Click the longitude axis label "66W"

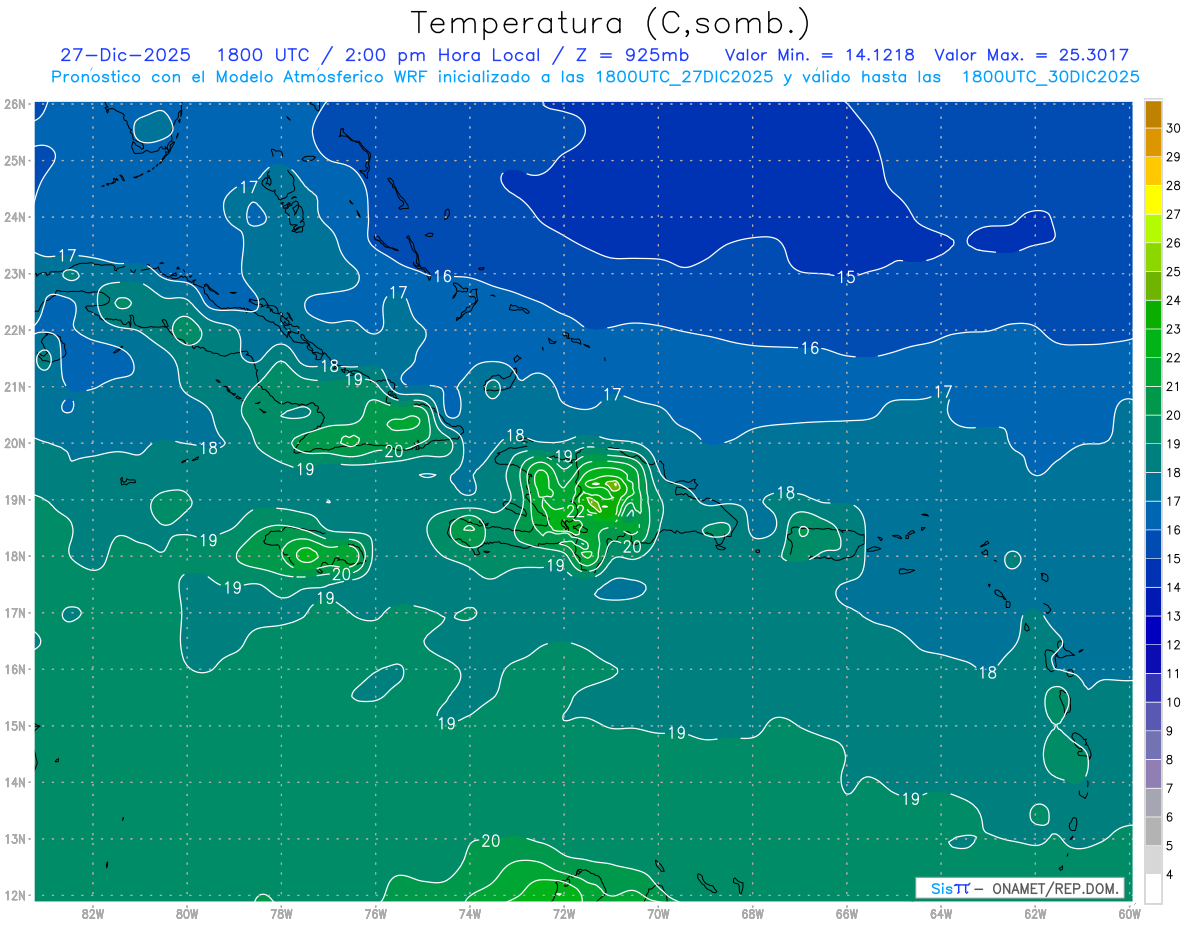[x=846, y=912]
